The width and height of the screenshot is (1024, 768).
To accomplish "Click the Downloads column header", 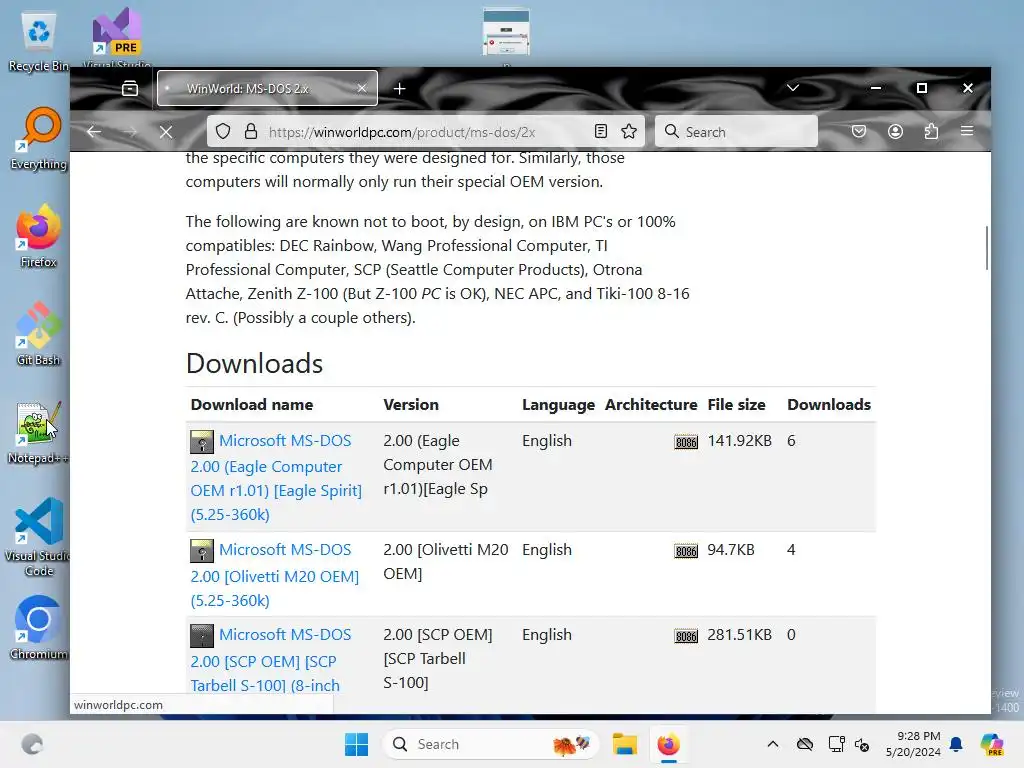I will [x=829, y=405].
